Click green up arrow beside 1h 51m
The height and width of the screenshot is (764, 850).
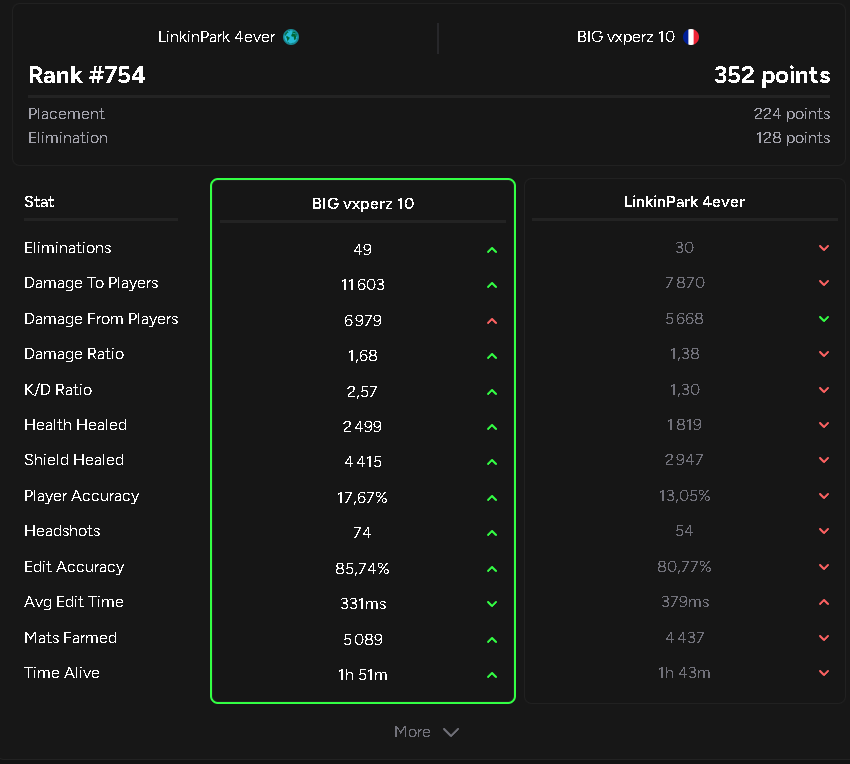(492, 675)
